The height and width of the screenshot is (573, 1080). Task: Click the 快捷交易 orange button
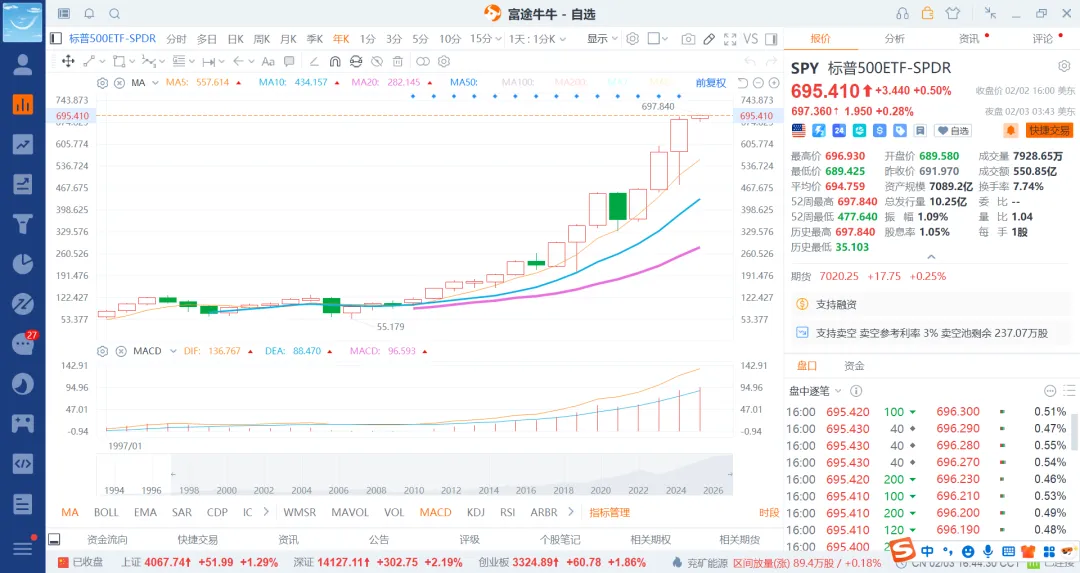pos(1049,131)
